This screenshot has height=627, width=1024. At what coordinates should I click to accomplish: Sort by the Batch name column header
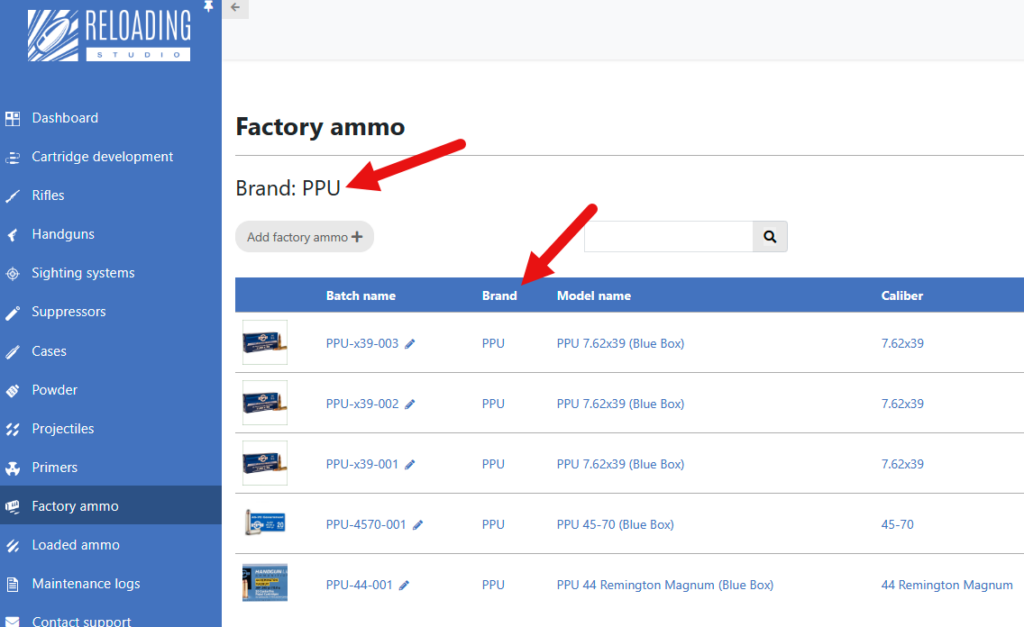coord(361,296)
